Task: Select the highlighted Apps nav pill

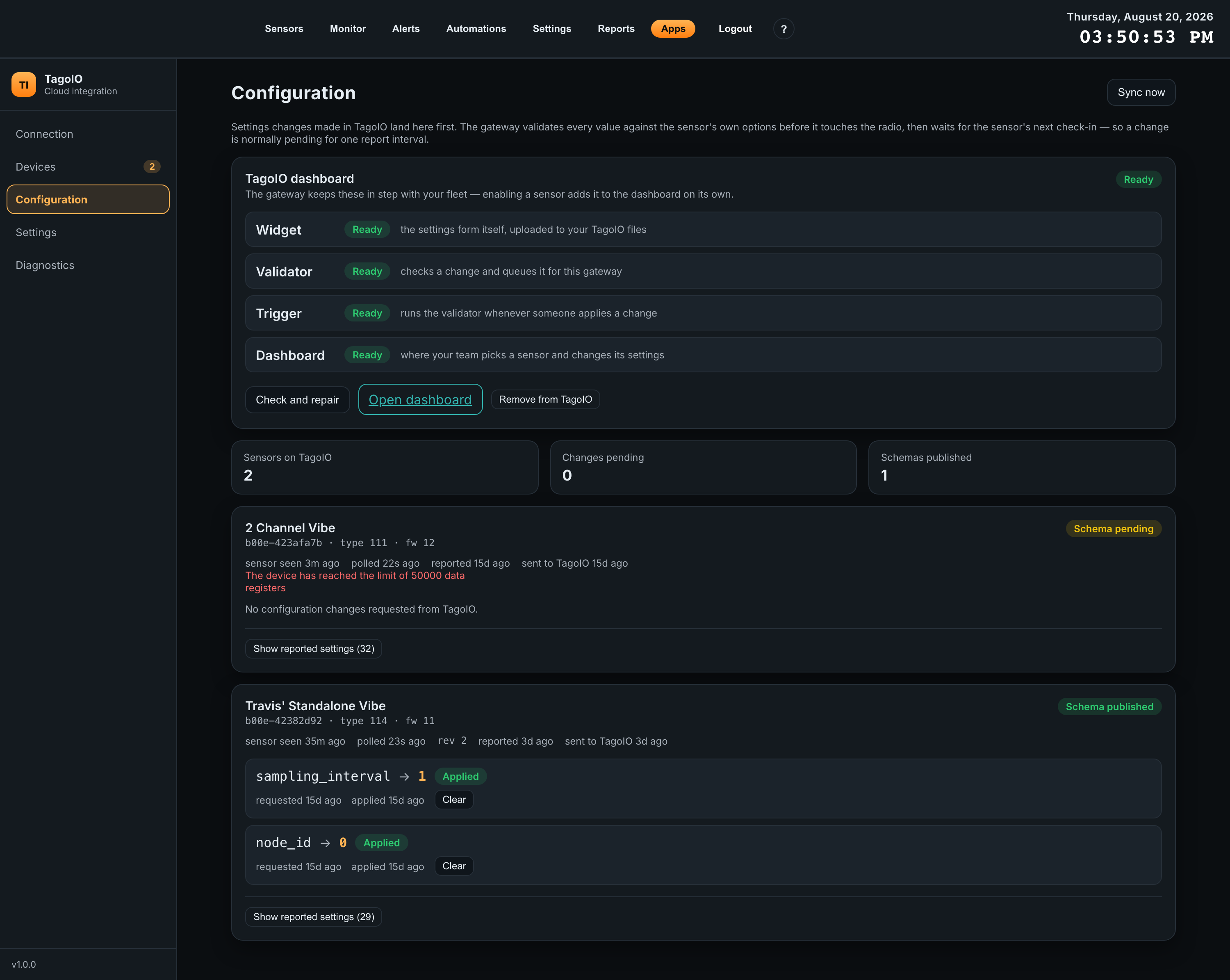Action: 673,29
